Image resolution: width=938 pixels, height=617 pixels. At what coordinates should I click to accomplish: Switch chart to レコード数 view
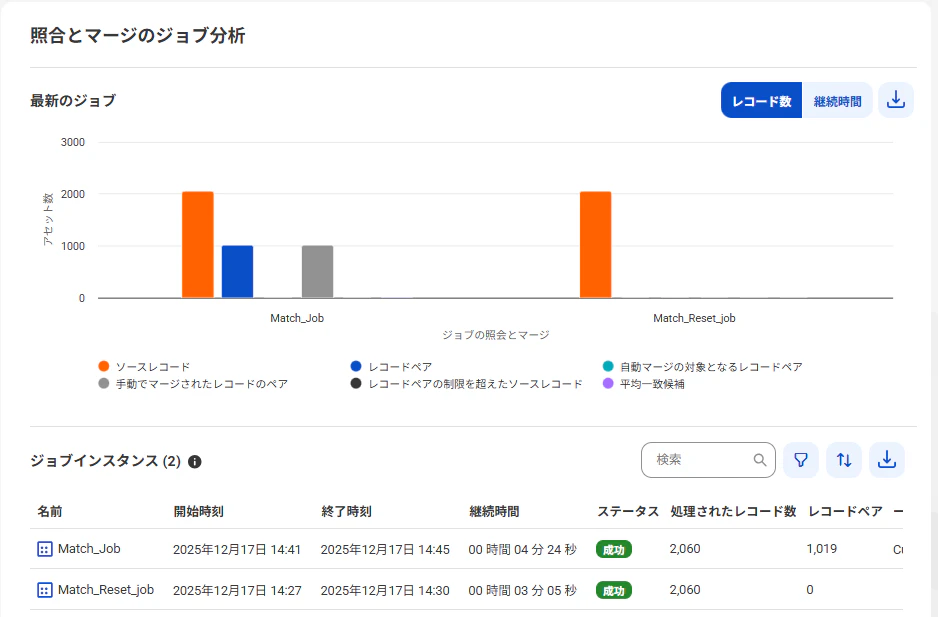(762, 101)
